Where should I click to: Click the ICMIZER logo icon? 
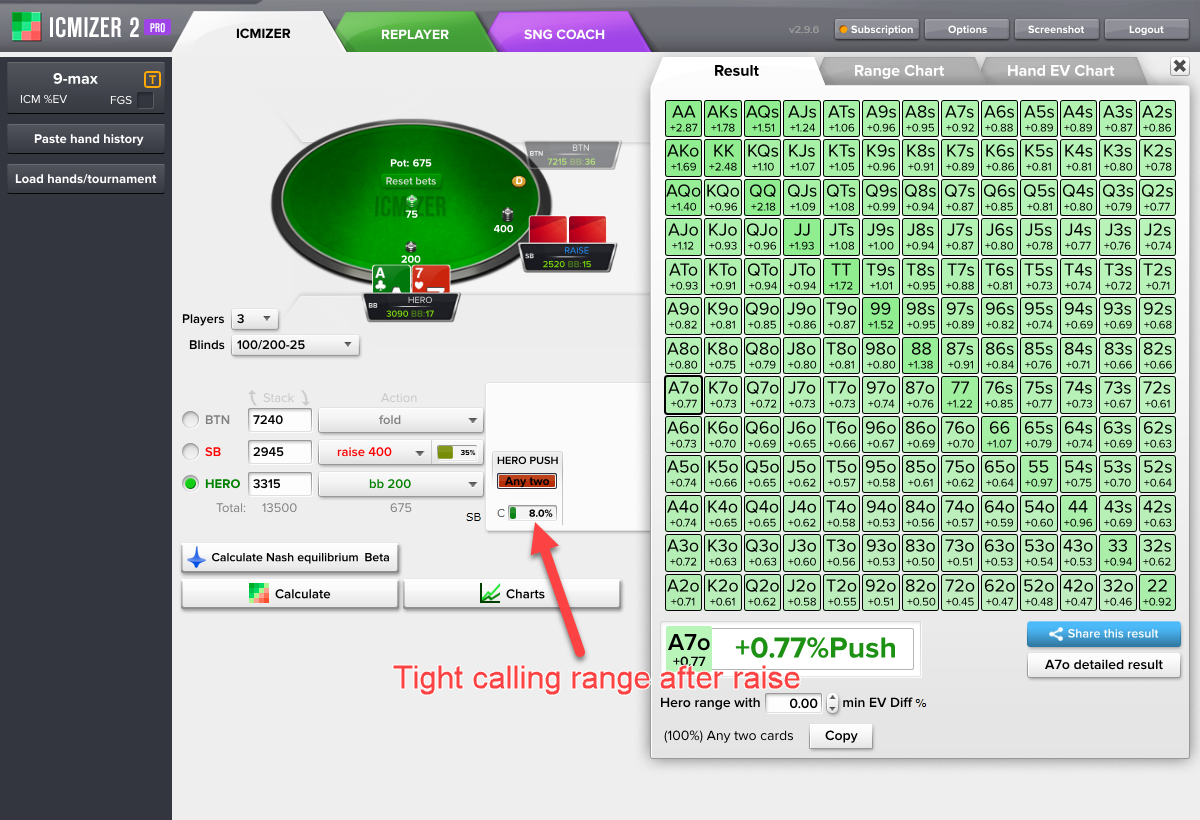click(x=25, y=27)
